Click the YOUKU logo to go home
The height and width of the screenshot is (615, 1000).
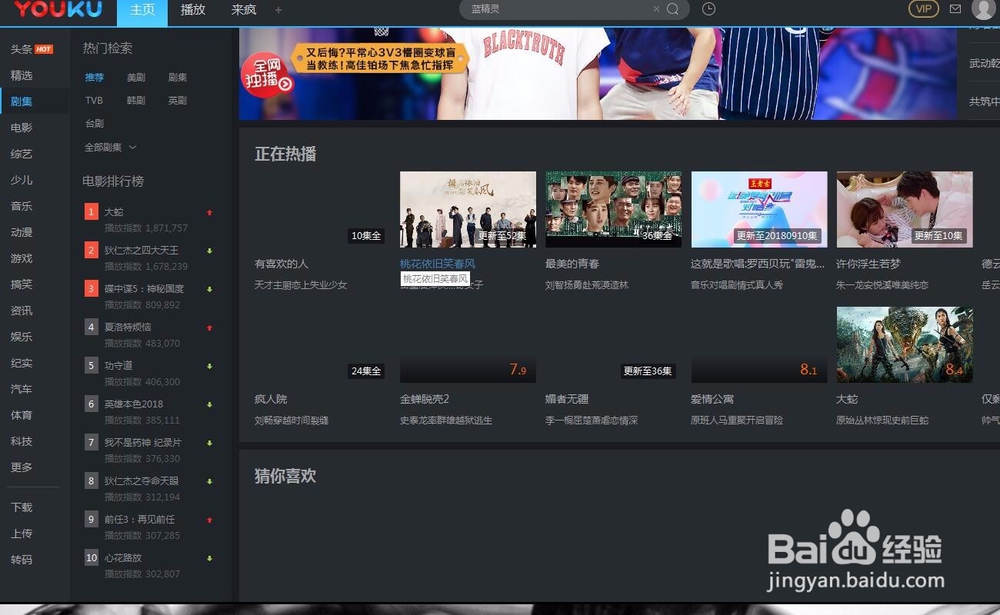tap(57, 10)
